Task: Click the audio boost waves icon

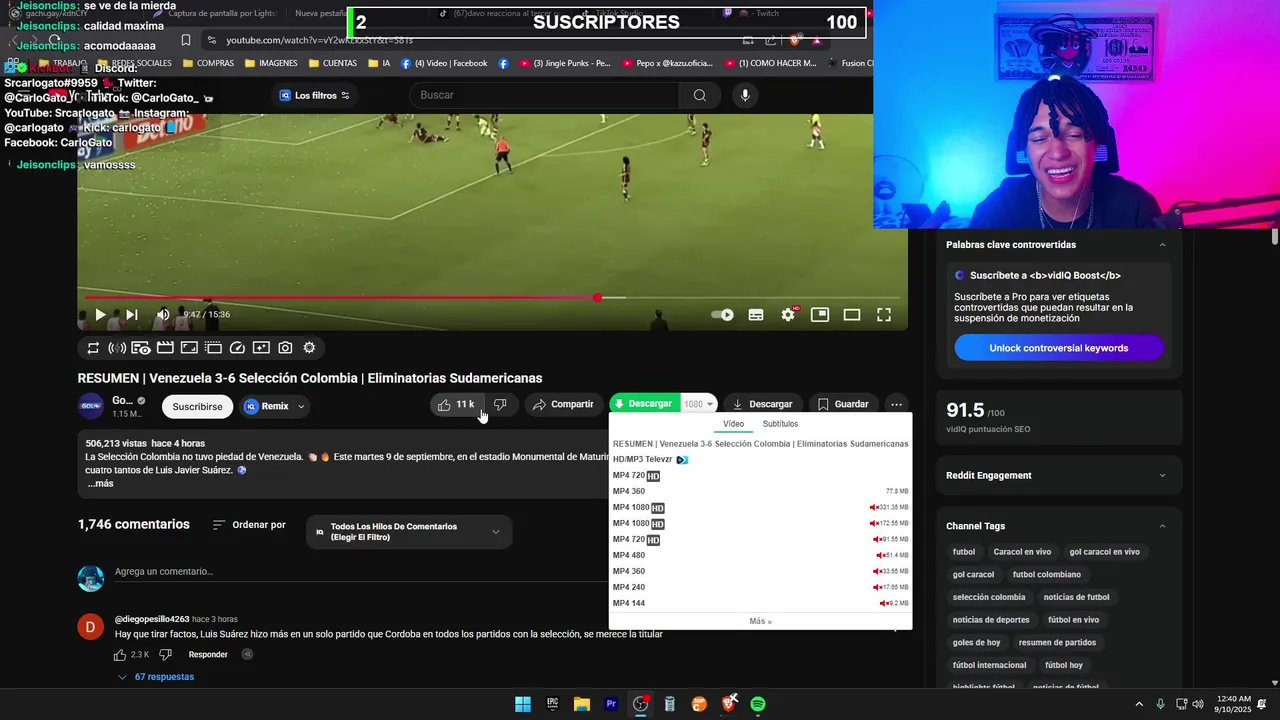Action: [117, 348]
